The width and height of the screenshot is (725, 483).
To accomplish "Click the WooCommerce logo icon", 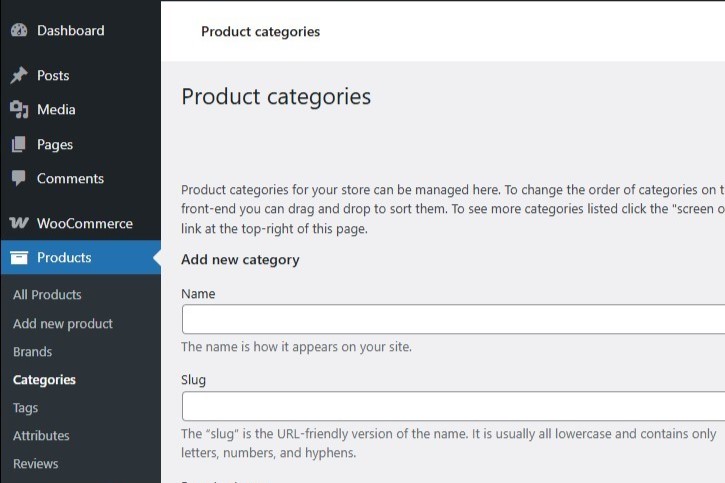I will 19,224.
